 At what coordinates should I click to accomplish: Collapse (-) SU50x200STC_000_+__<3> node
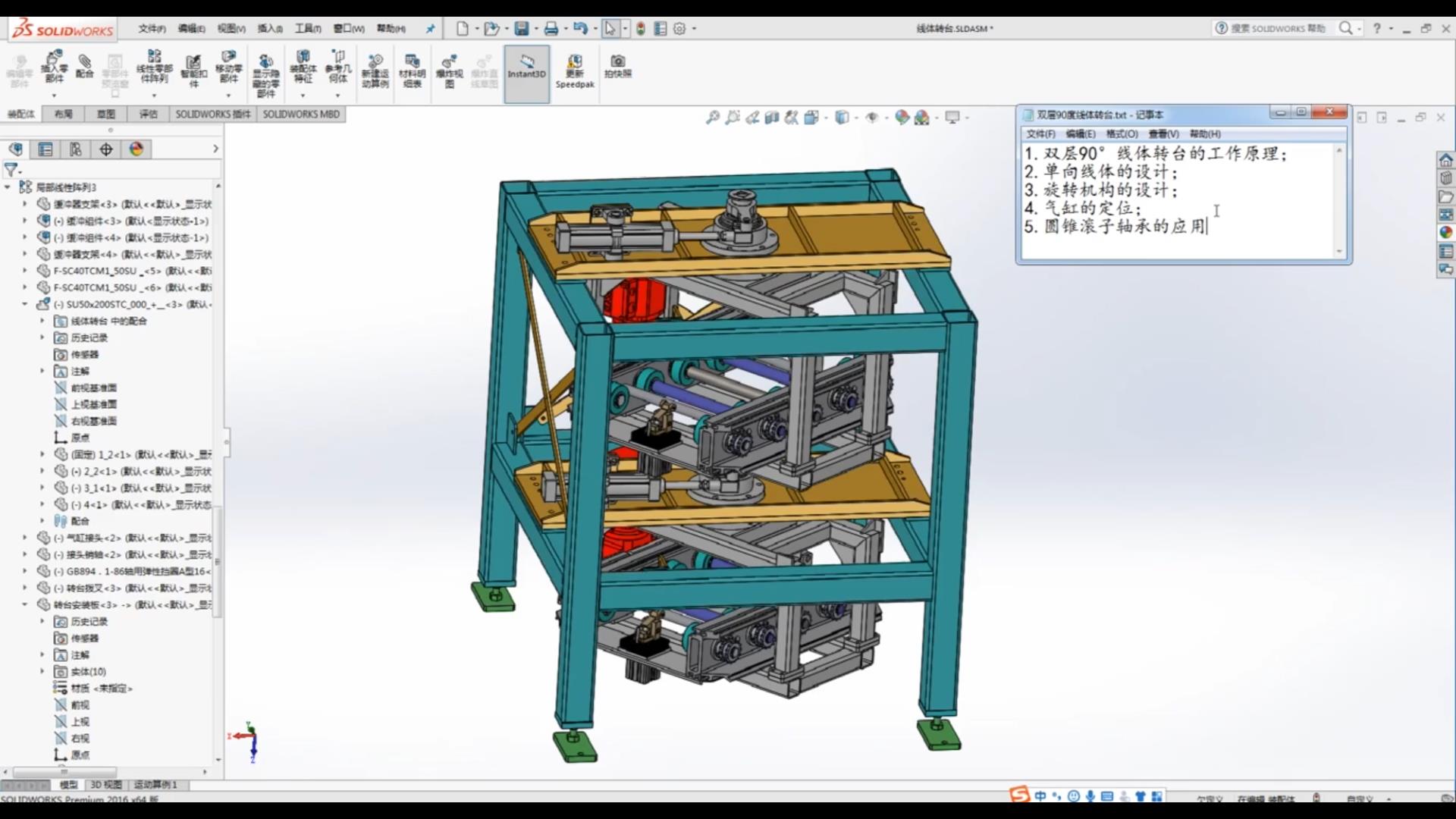pyautogui.click(x=25, y=304)
